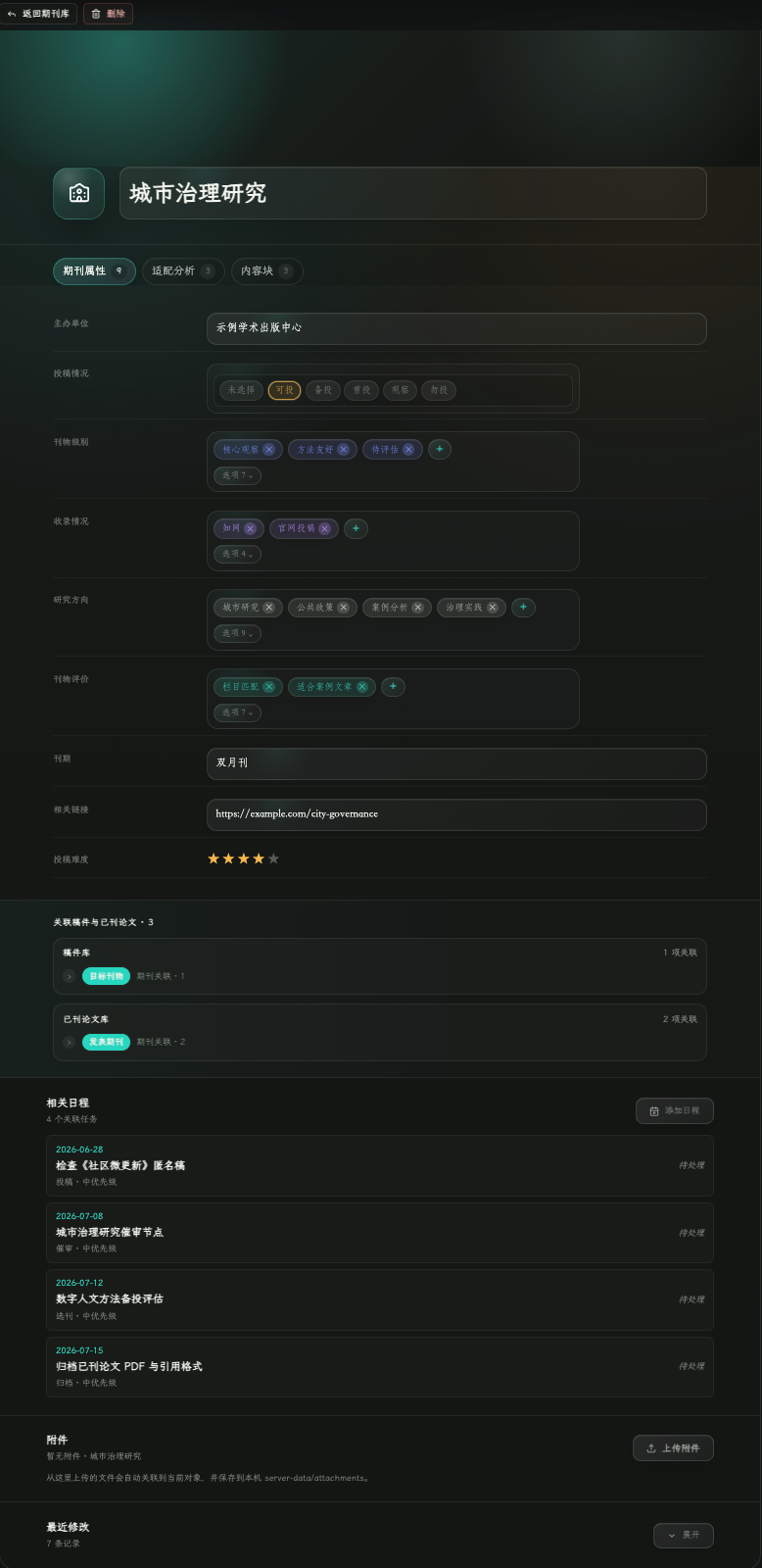Go back with 返回期刊库
762x1568 pixels.
pyautogui.click(x=38, y=14)
